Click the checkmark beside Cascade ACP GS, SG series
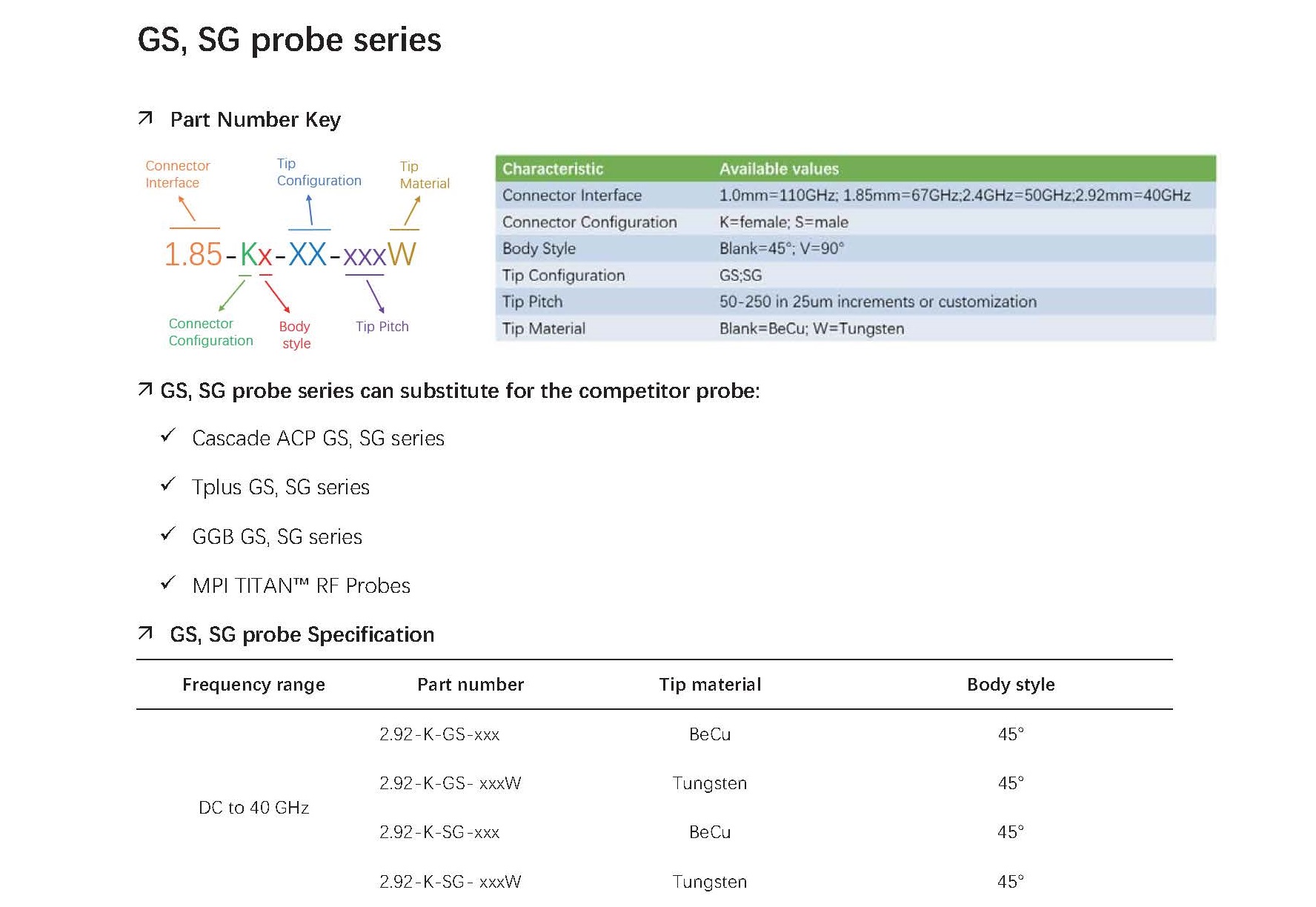Viewport: 1316px width, 907px height. [168, 435]
